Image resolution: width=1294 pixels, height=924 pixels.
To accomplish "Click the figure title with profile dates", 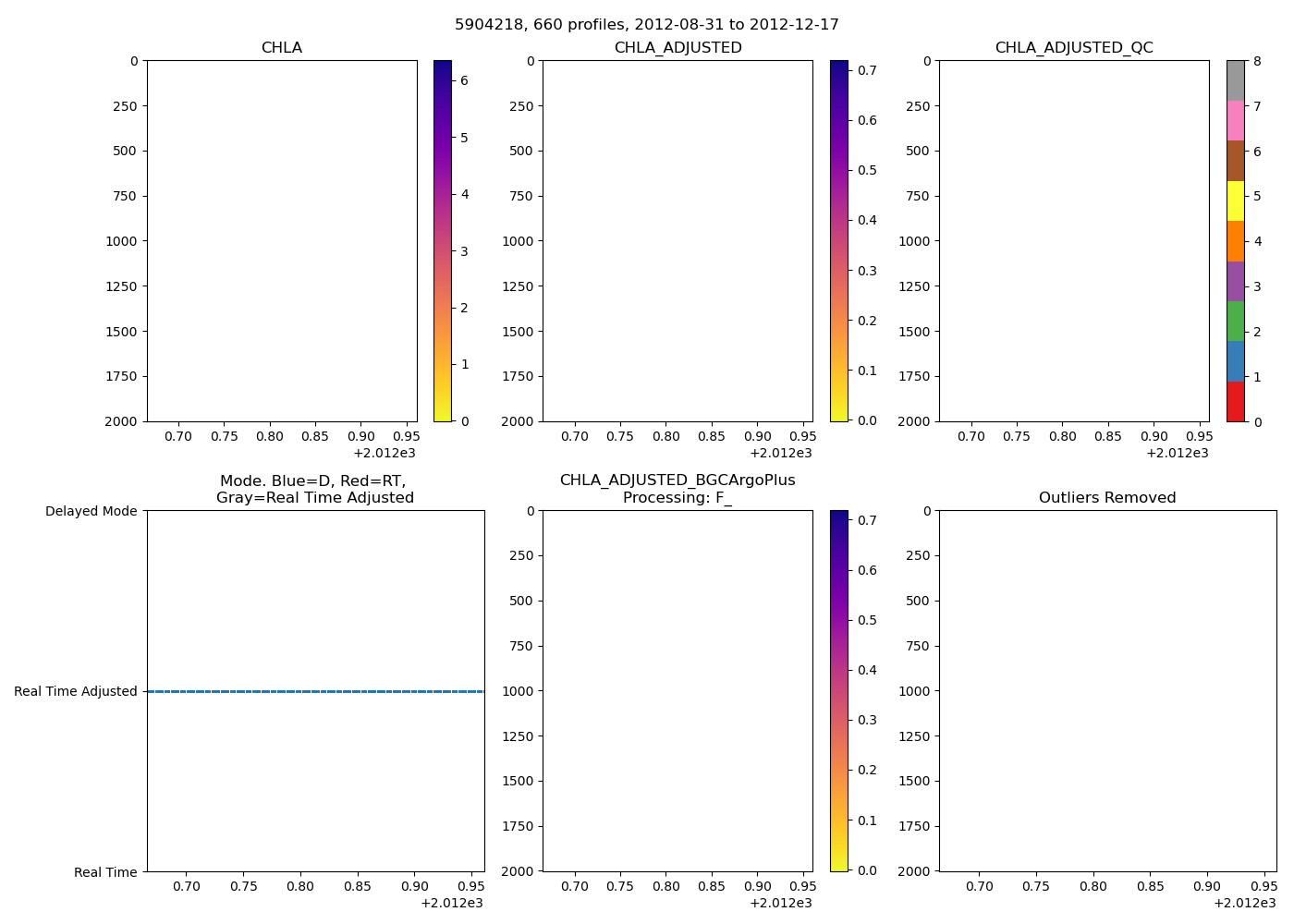I will pos(647,25).
